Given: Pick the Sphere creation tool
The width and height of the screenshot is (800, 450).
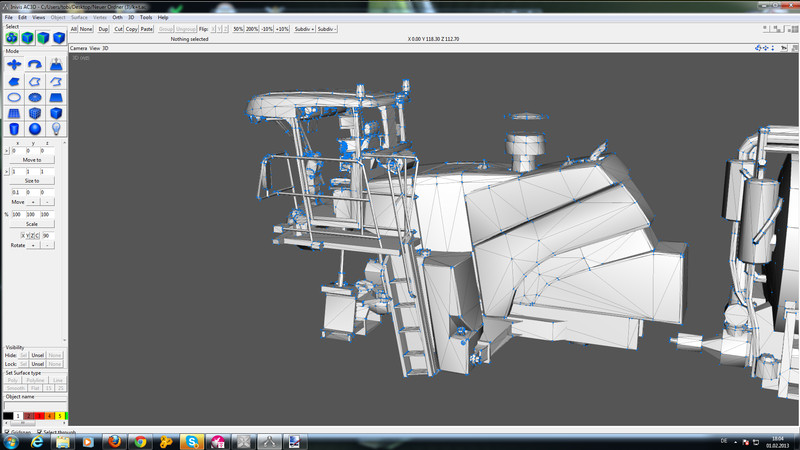Looking at the screenshot, I should coord(35,129).
